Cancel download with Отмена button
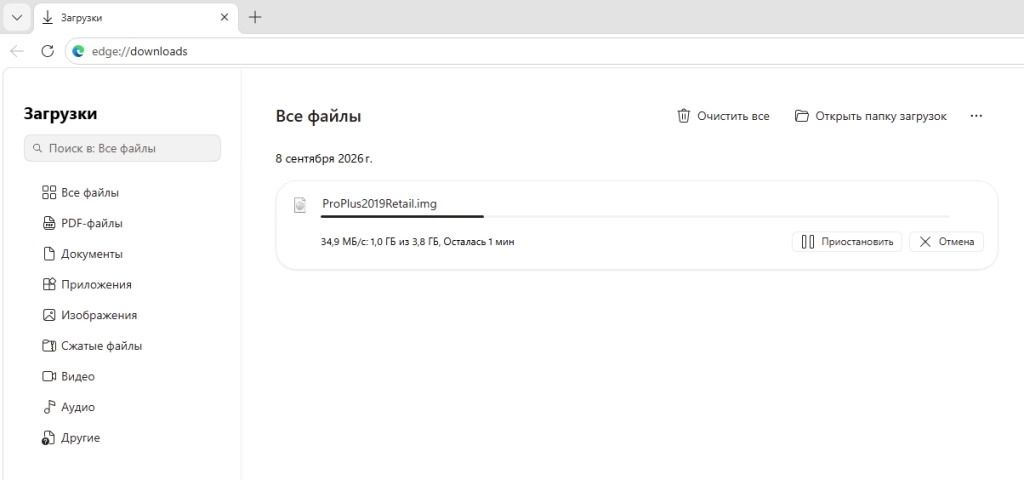 pyautogui.click(x=946, y=242)
